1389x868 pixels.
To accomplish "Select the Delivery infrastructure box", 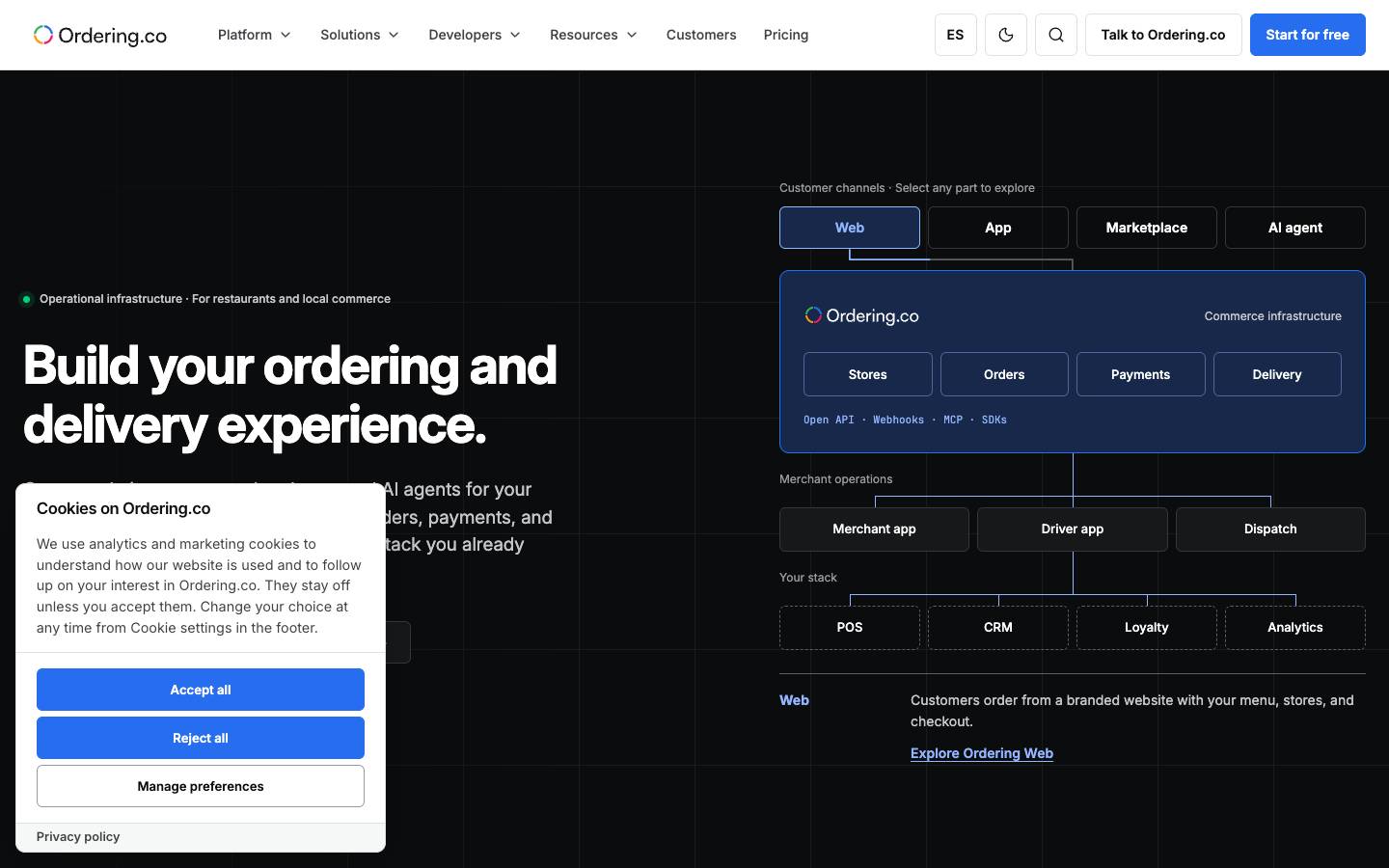I will [1277, 374].
